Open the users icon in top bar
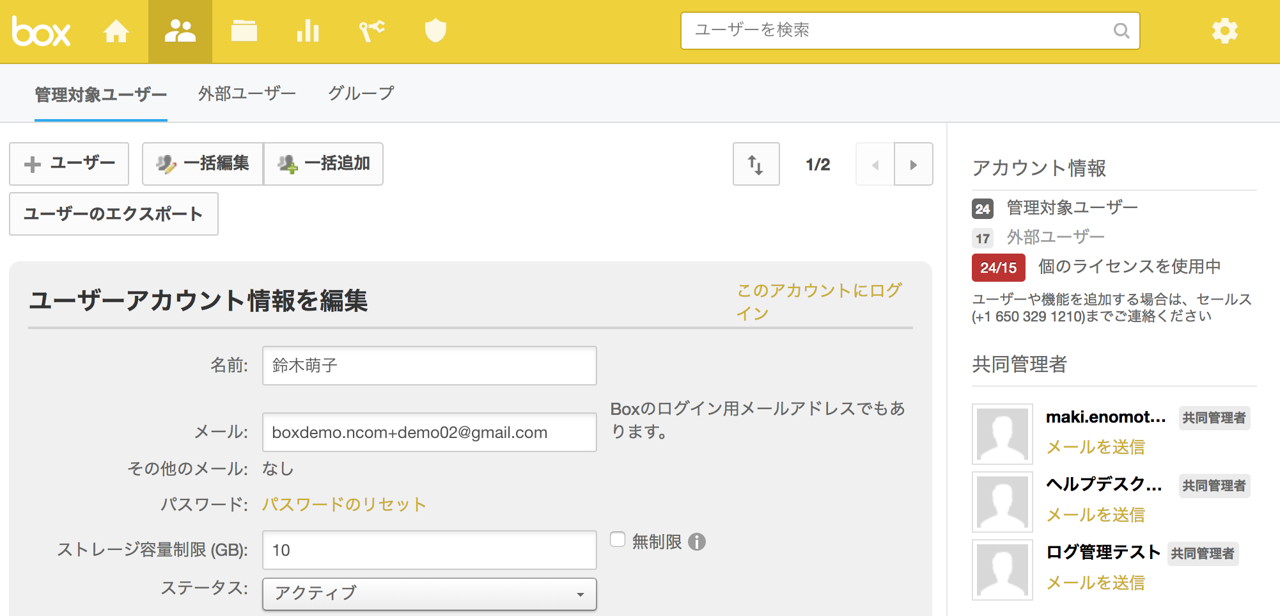This screenshot has height=616, width=1280. pyautogui.click(x=180, y=32)
